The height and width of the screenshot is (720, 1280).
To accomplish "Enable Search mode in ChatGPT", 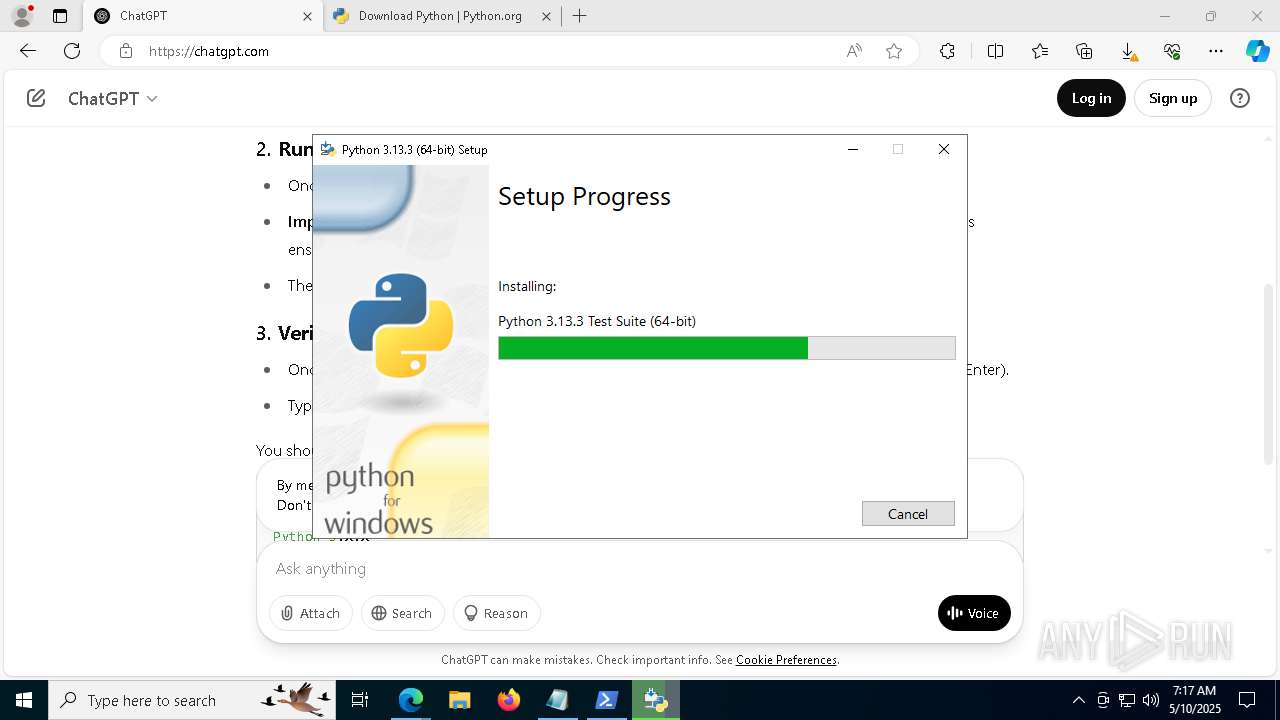I will coord(402,613).
